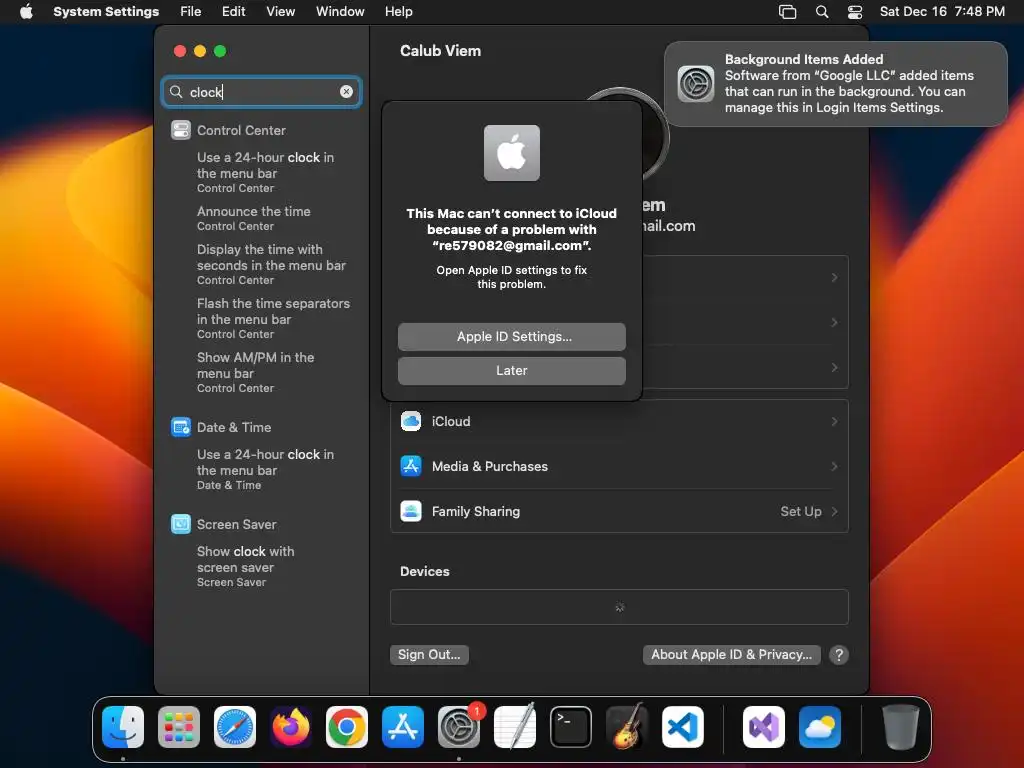
Task: Click the iCloud row icon
Action: point(411,421)
